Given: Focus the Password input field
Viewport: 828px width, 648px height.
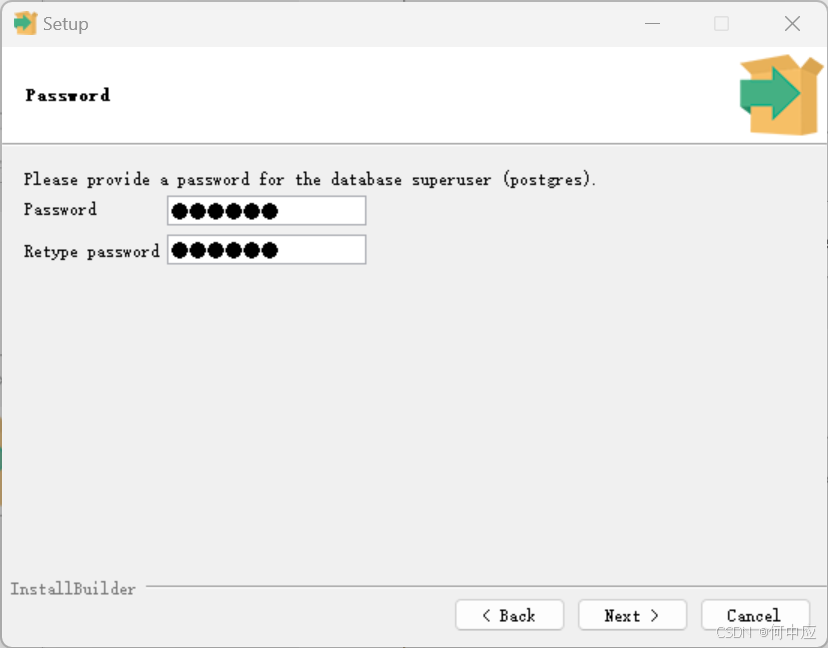Looking at the screenshot, I should pyautogui.click(x=267, y=211).
